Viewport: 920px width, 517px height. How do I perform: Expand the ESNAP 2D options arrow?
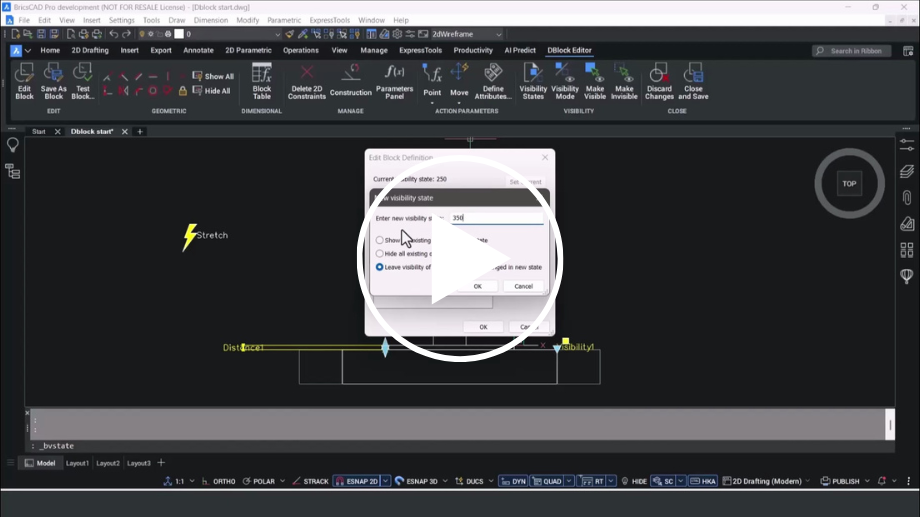[x=385, y=481]
